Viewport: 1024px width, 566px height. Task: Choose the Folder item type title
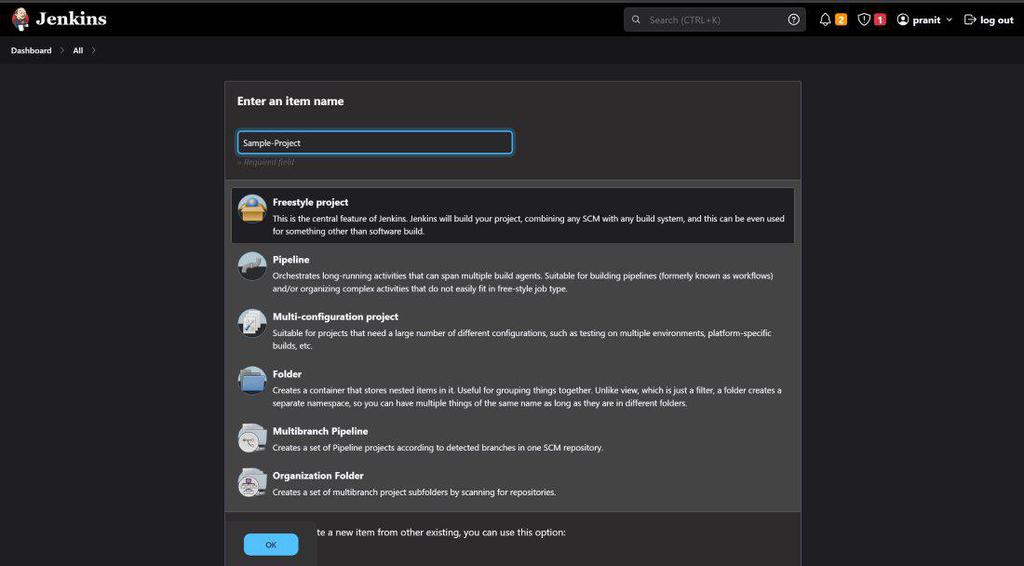(x=287, y=374)
